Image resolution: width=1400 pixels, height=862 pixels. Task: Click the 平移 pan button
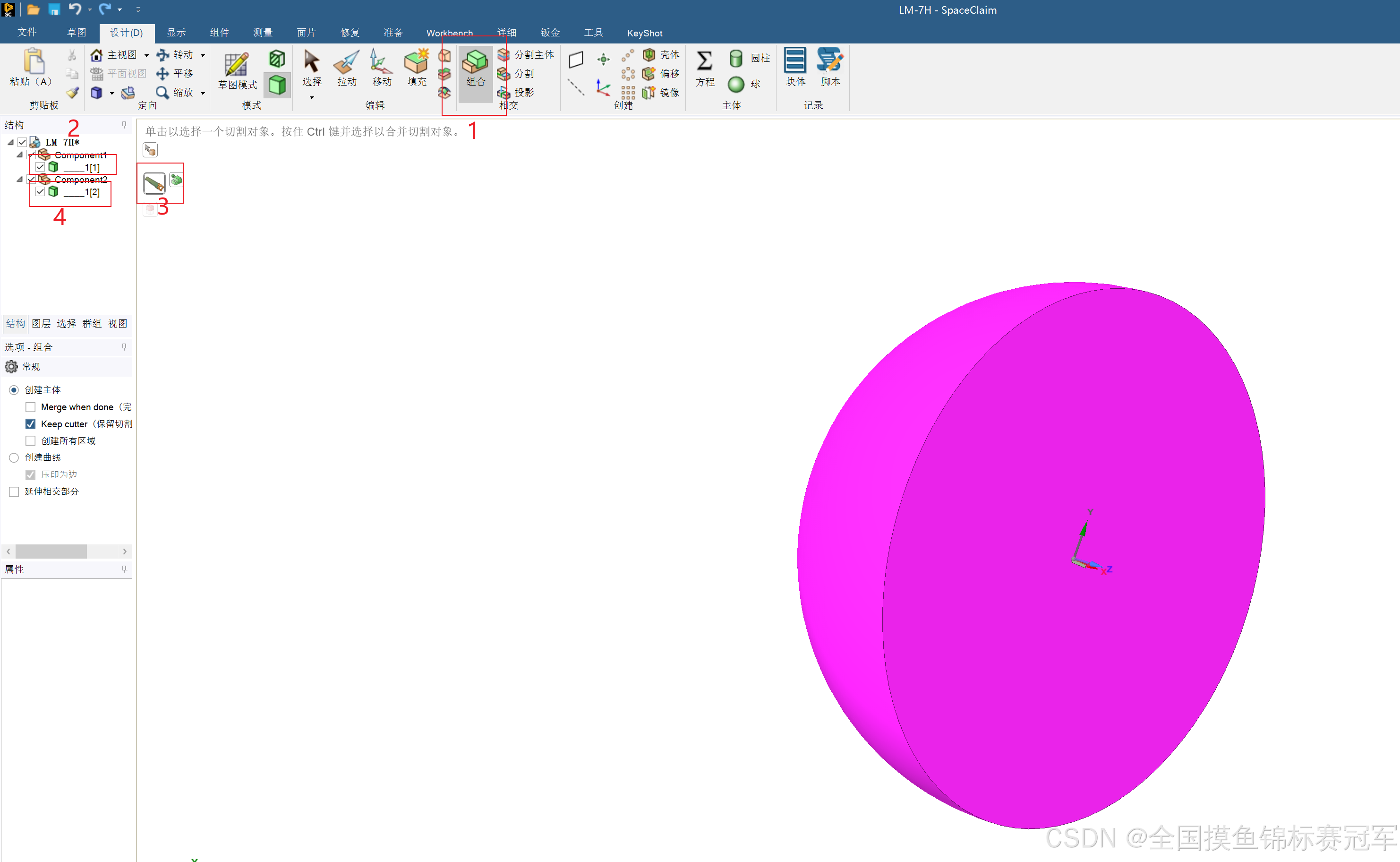[x=176, y=74]
